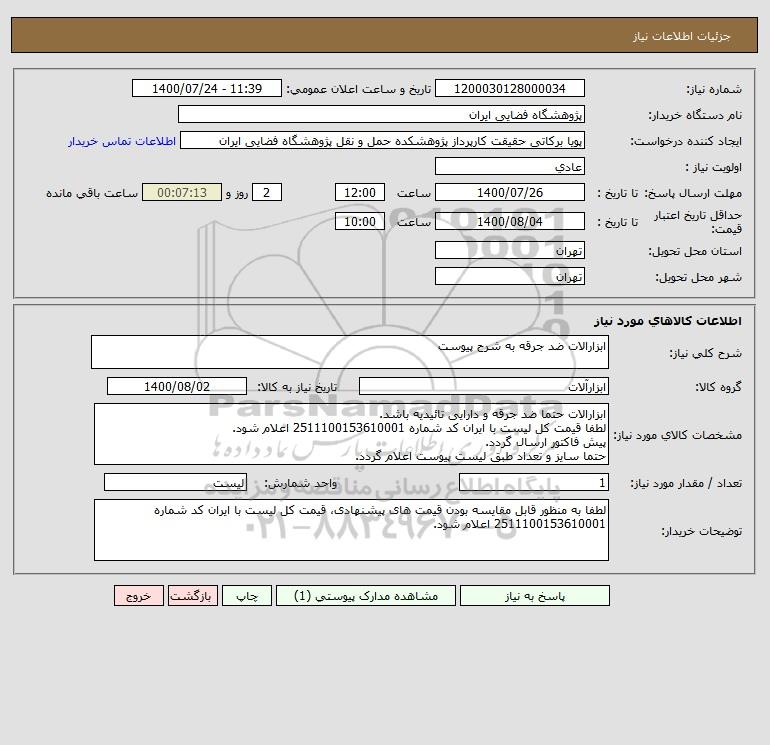
Task: Click buyer name field پژوهشگاه فضایی ایران
Action: (x=381, y=114)
